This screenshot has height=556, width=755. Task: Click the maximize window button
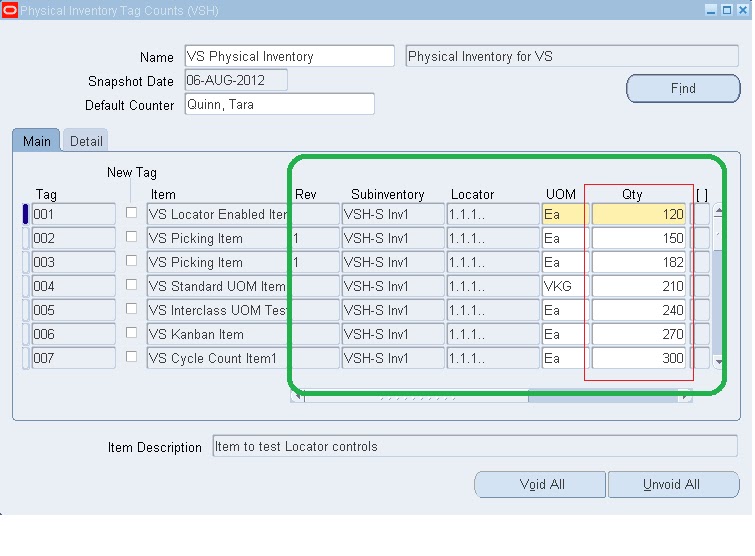pyautogui.click(x=727, y=10)
